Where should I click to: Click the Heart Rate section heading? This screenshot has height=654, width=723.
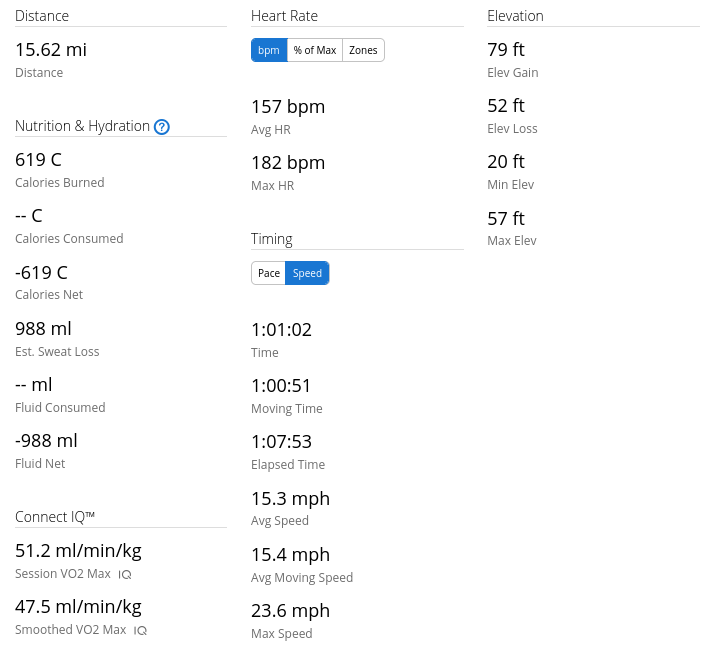tap(284, 16)
